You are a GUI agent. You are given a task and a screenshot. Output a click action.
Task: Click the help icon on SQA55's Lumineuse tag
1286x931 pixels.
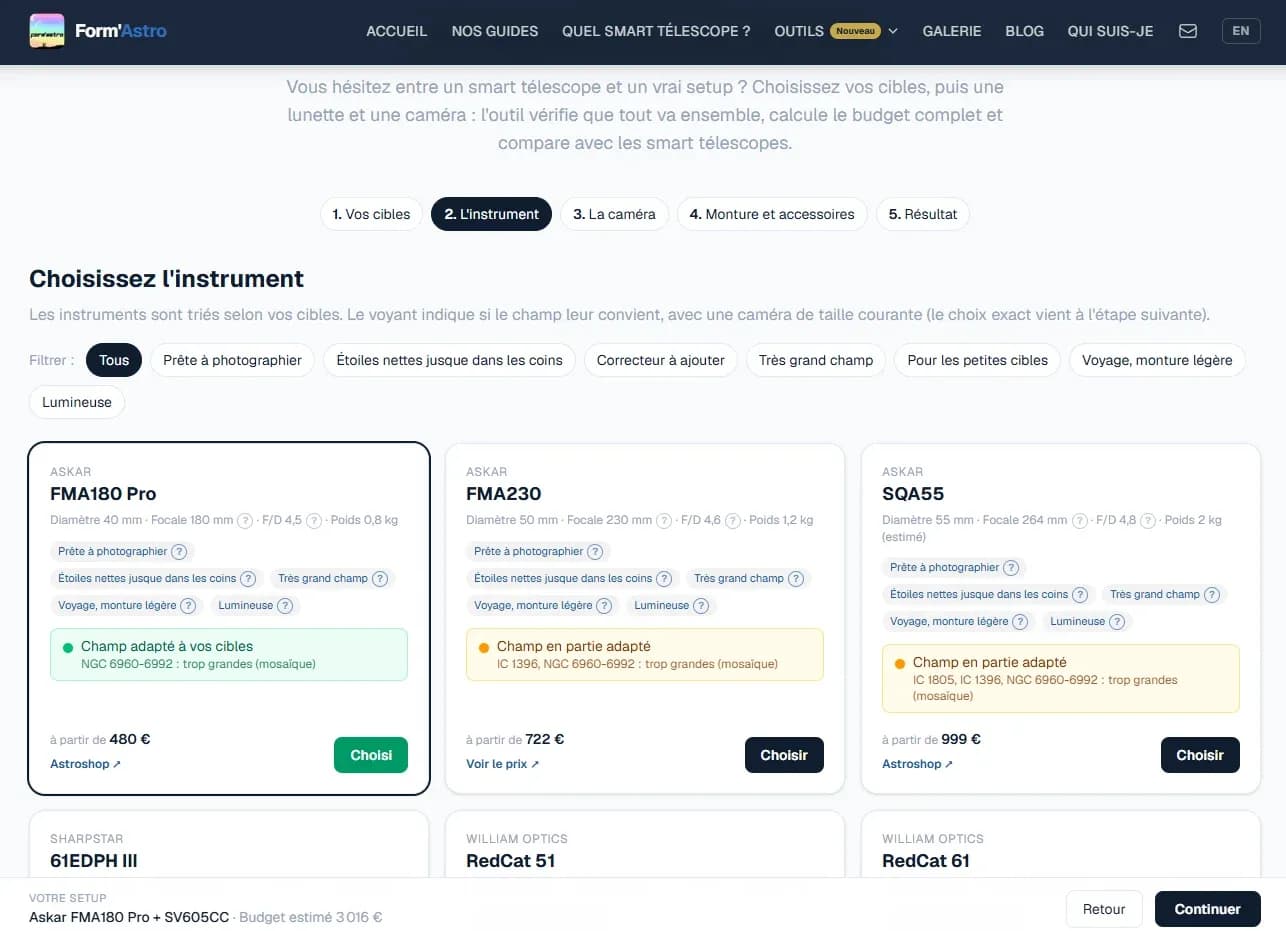tap(1117, 621)
